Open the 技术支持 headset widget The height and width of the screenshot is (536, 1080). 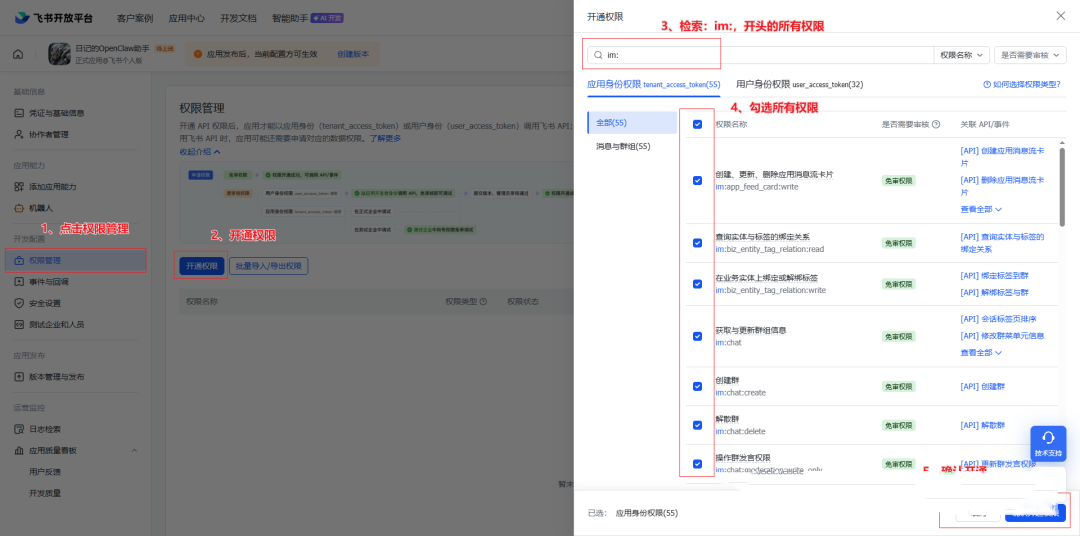[x=1048, y=444]
